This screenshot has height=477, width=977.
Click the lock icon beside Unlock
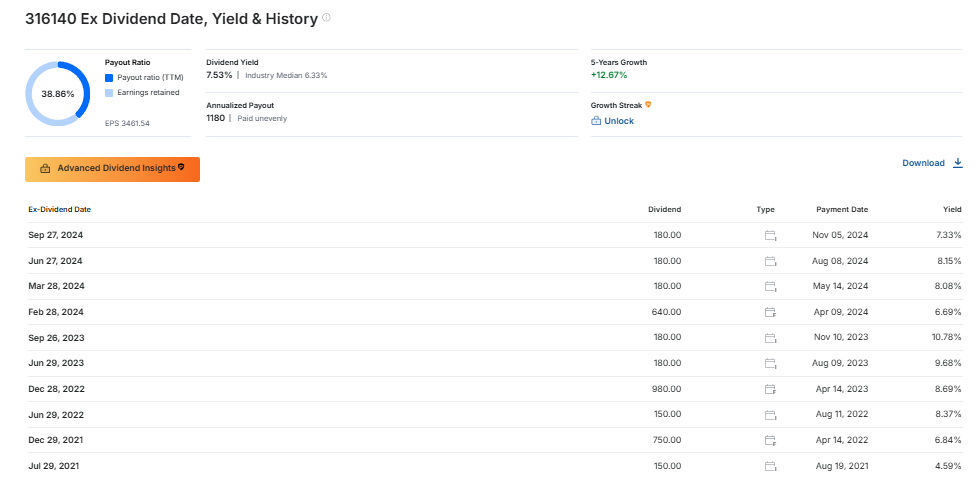[596, 121]
